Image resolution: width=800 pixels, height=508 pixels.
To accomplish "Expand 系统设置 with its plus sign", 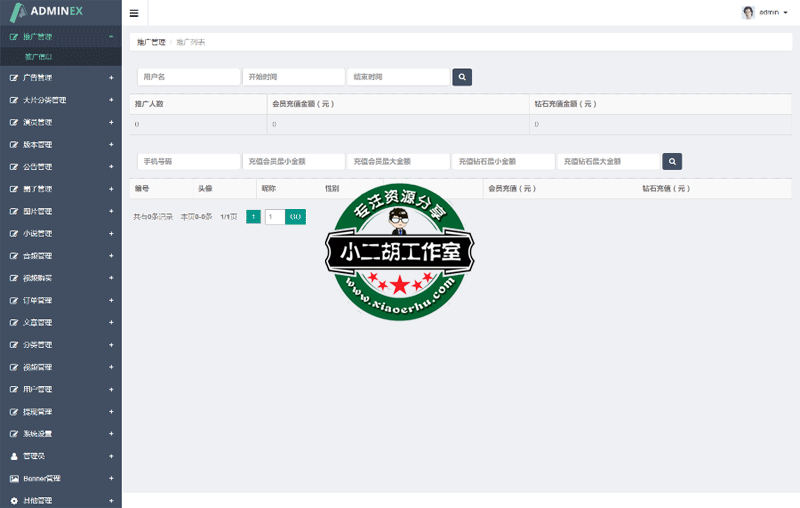I will [111, 434].
